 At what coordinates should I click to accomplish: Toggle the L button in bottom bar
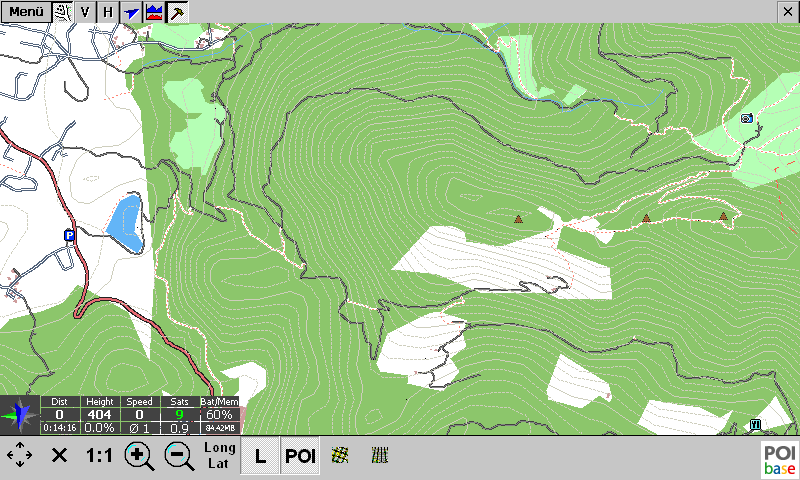point(260,456)
